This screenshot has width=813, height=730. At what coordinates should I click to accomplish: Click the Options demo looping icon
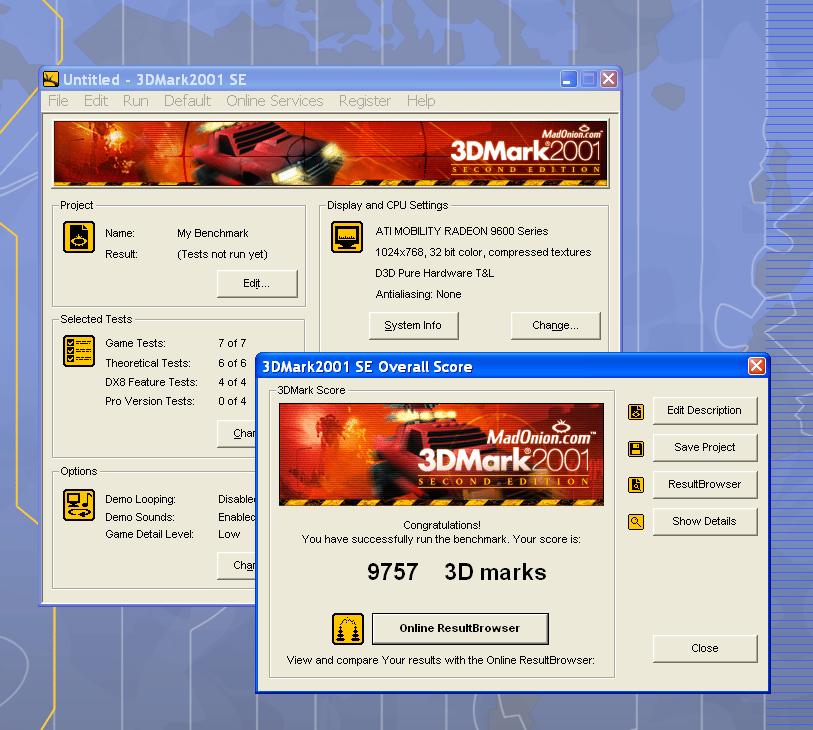79,505
